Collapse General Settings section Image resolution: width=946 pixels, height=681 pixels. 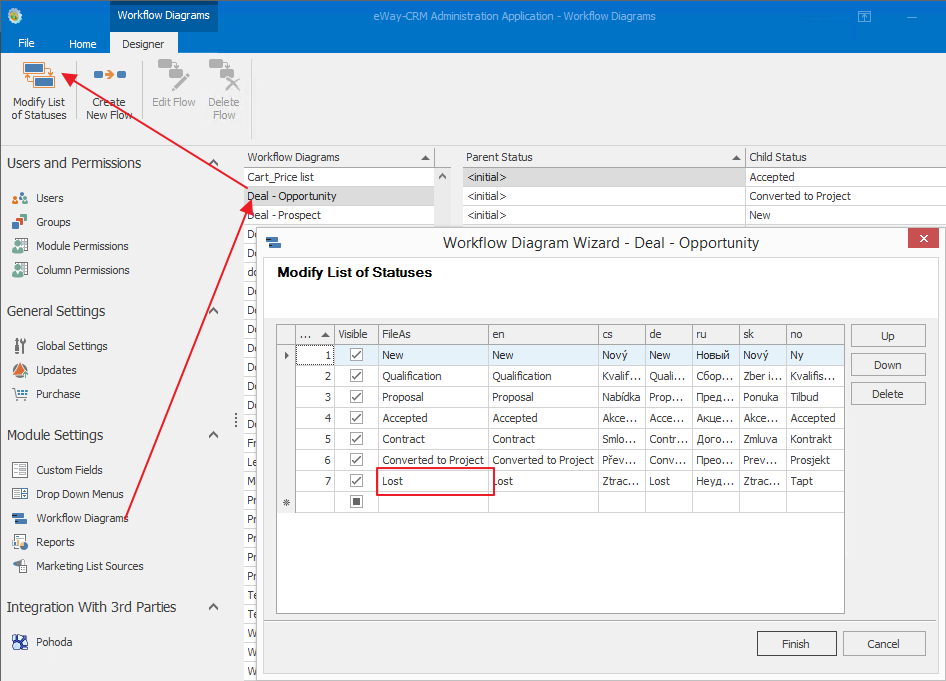coord(214,311)
